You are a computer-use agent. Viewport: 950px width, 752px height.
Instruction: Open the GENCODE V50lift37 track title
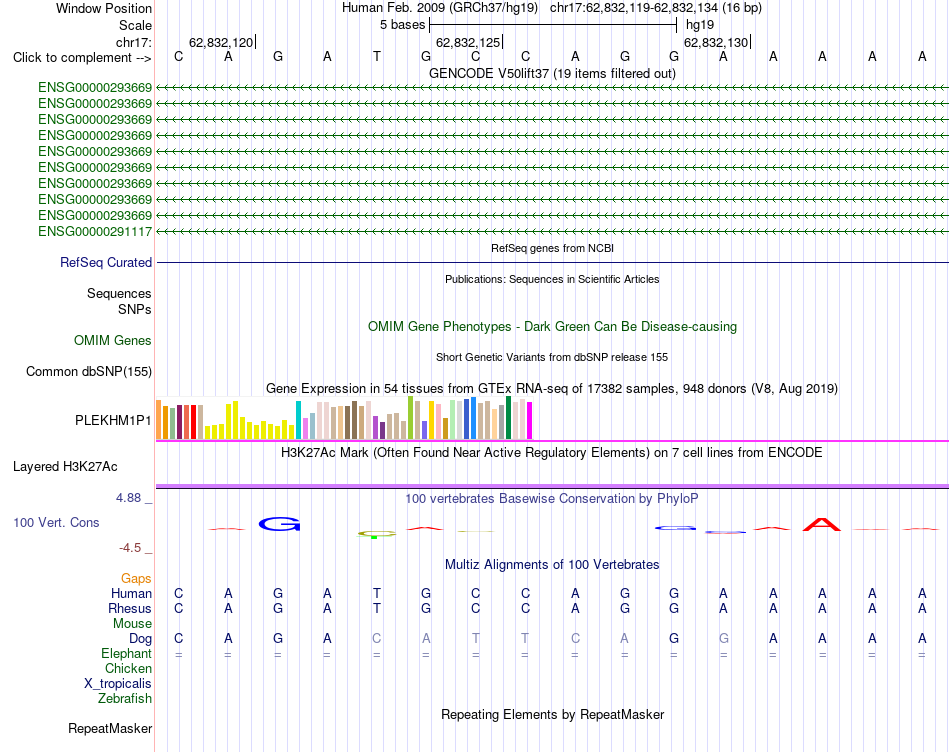552,73
